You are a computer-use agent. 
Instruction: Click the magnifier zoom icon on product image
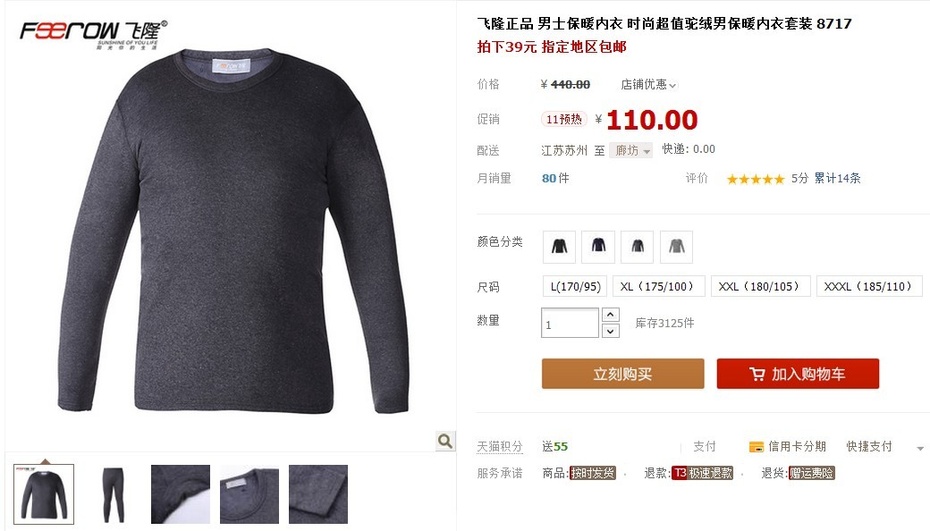pos(445,441)
